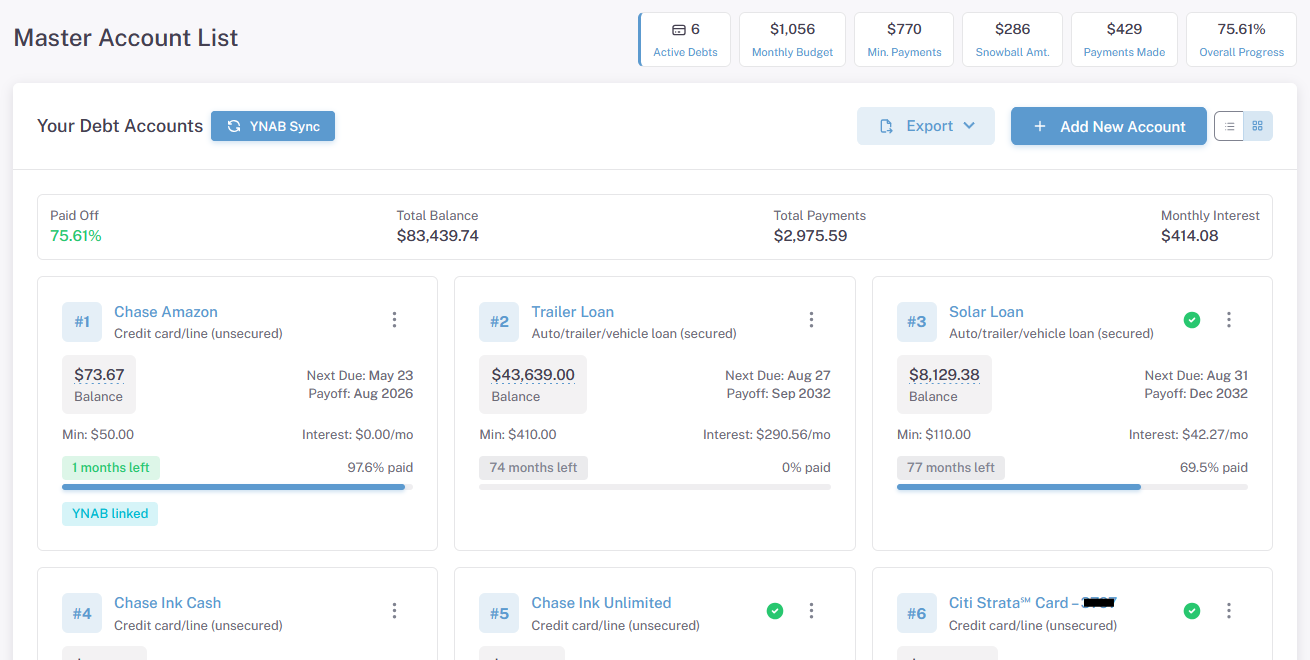Click Solar Loan progress bar at 69.5%
This screenshot has width=1310, height=660.
click(x=1072, y=487)
